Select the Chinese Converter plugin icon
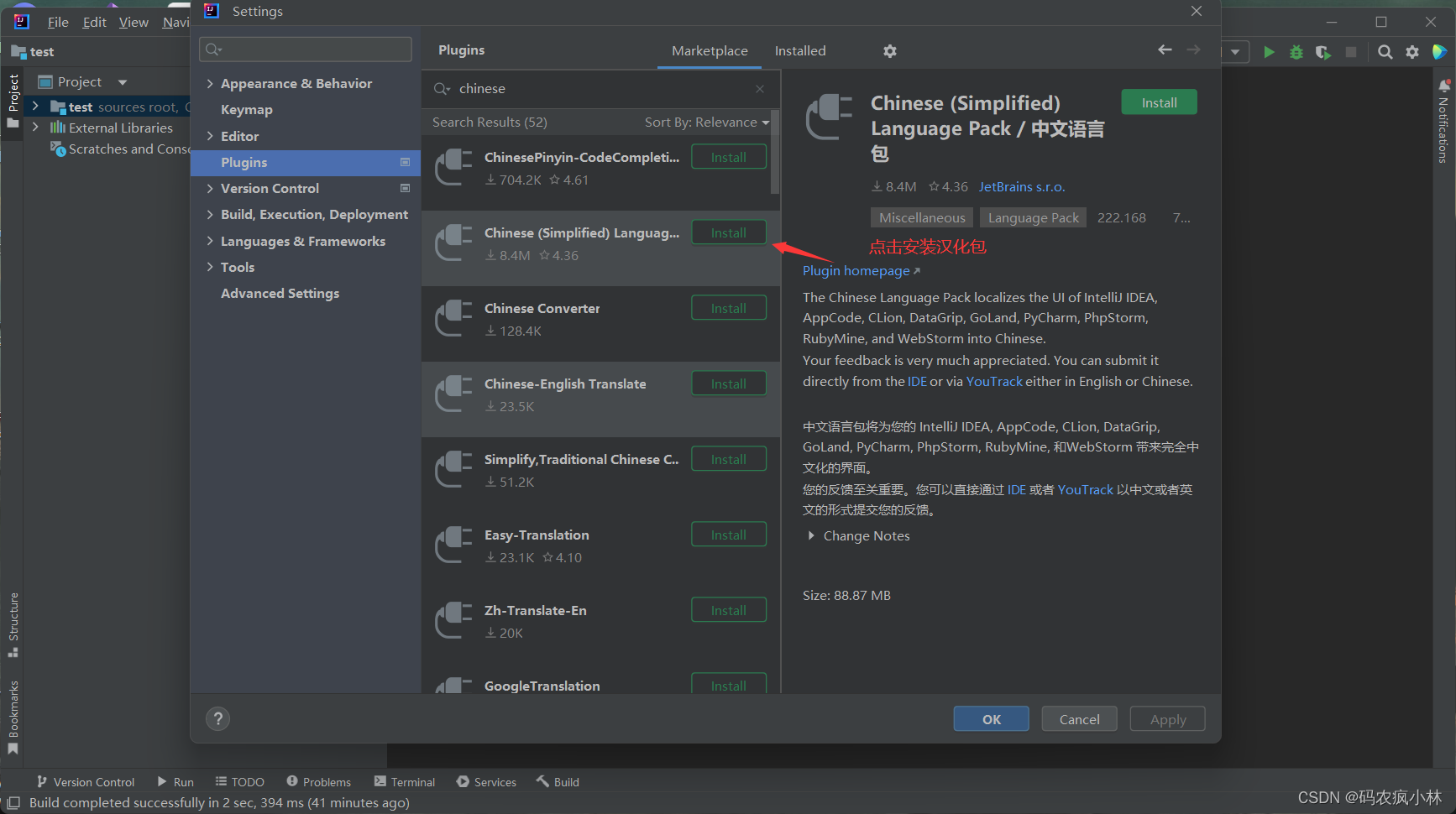Viewport: 1456px width, 814px height. (x=453, y=318)
